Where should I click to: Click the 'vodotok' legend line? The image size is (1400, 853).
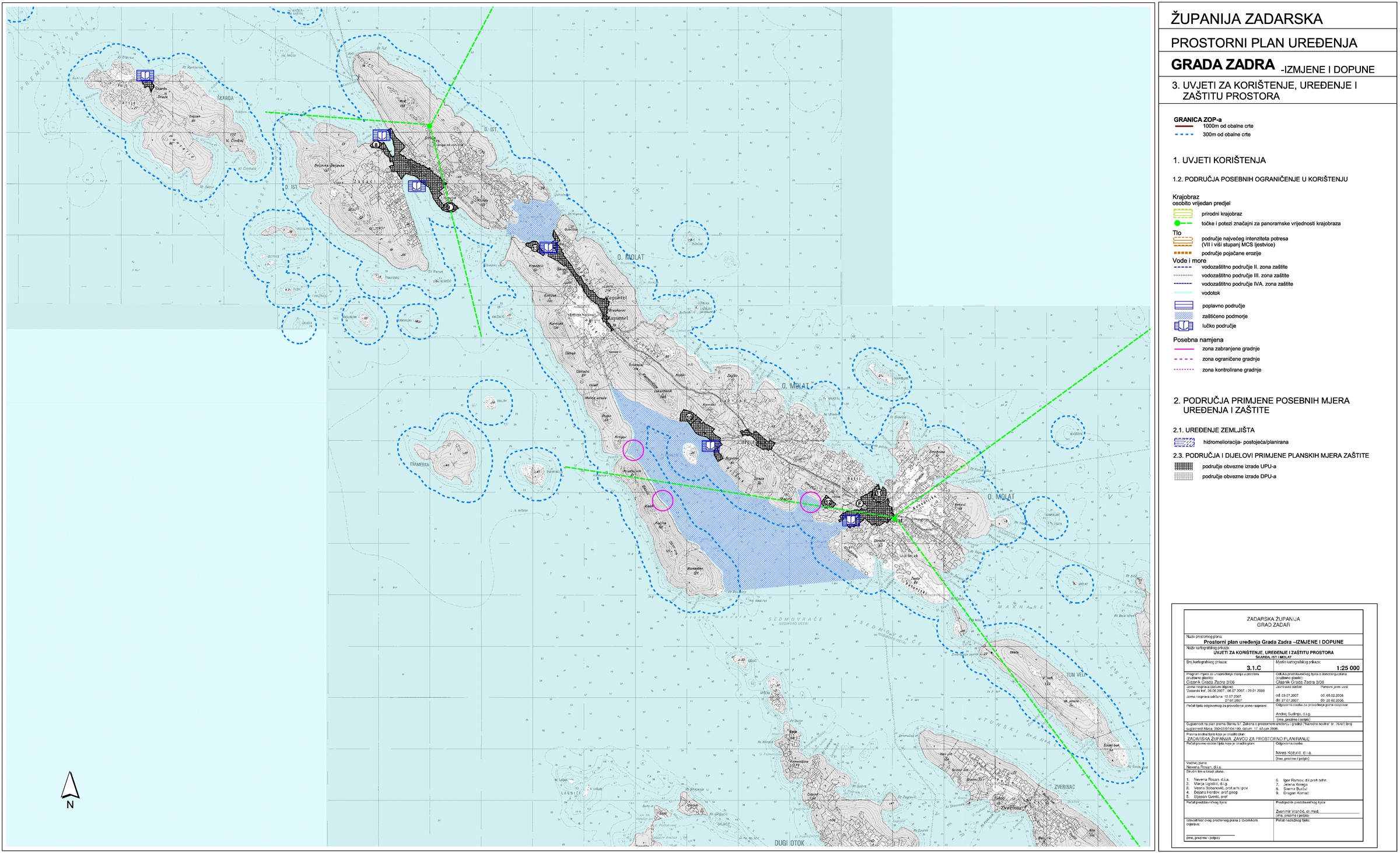click(x=1183, y=293)
